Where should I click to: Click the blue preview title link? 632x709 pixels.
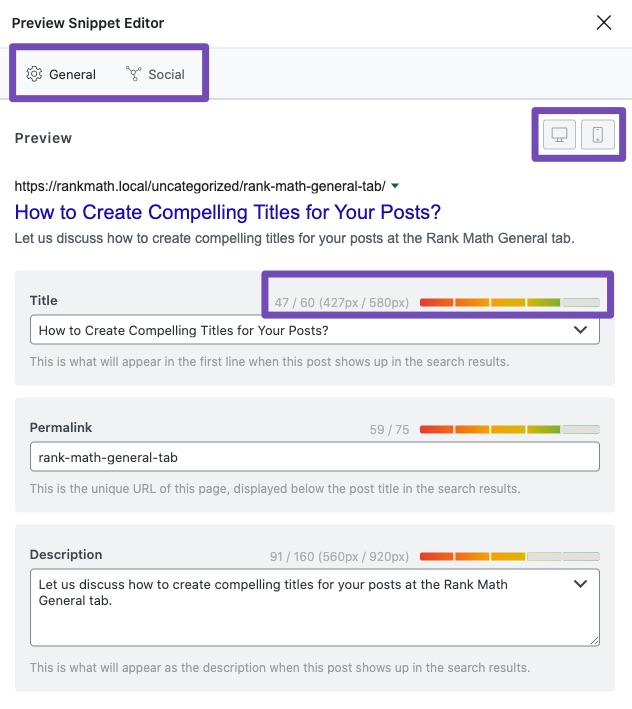click(x=227, y=212)
